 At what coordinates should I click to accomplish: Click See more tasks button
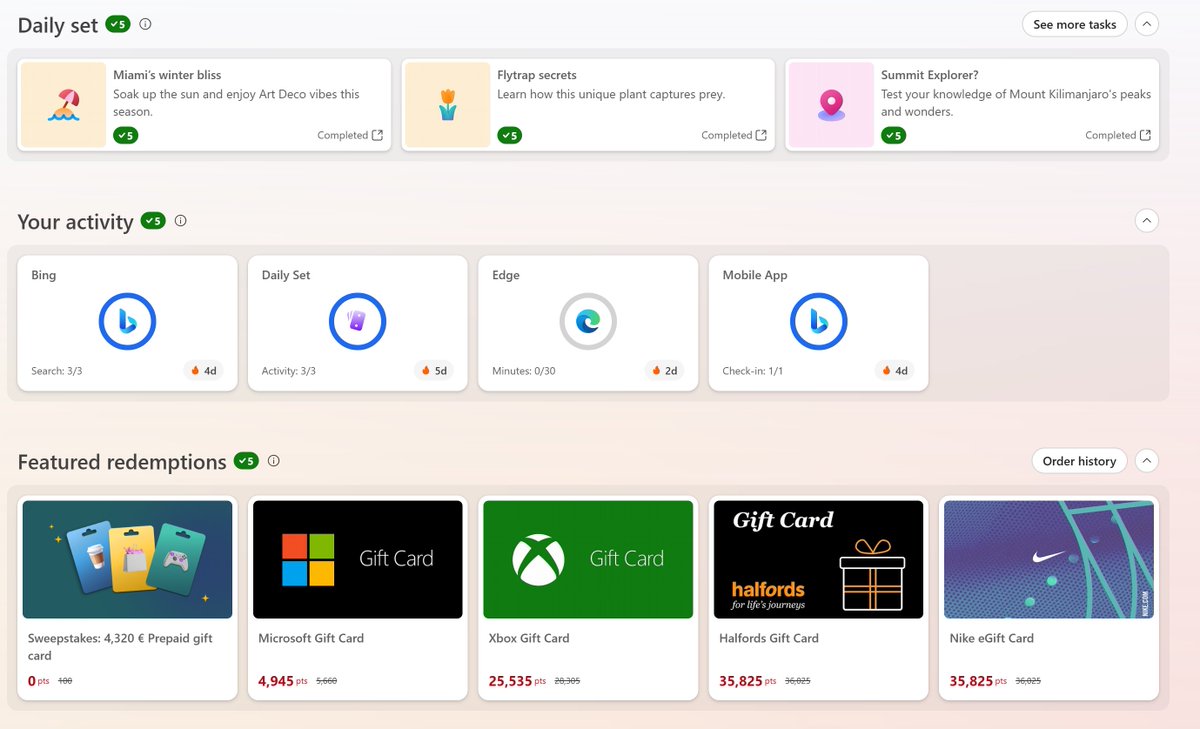click(1075, 24)
